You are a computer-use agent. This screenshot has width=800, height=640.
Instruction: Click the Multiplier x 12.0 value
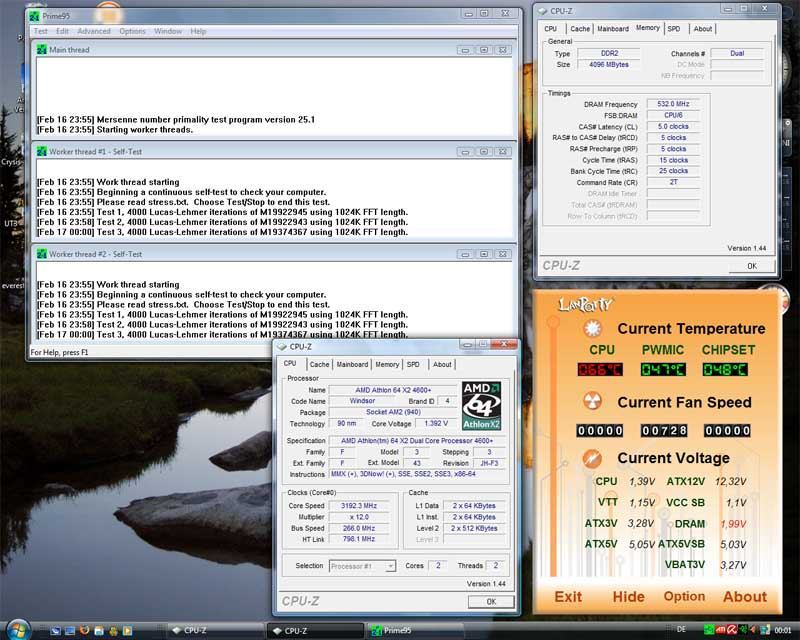point(359,517)
